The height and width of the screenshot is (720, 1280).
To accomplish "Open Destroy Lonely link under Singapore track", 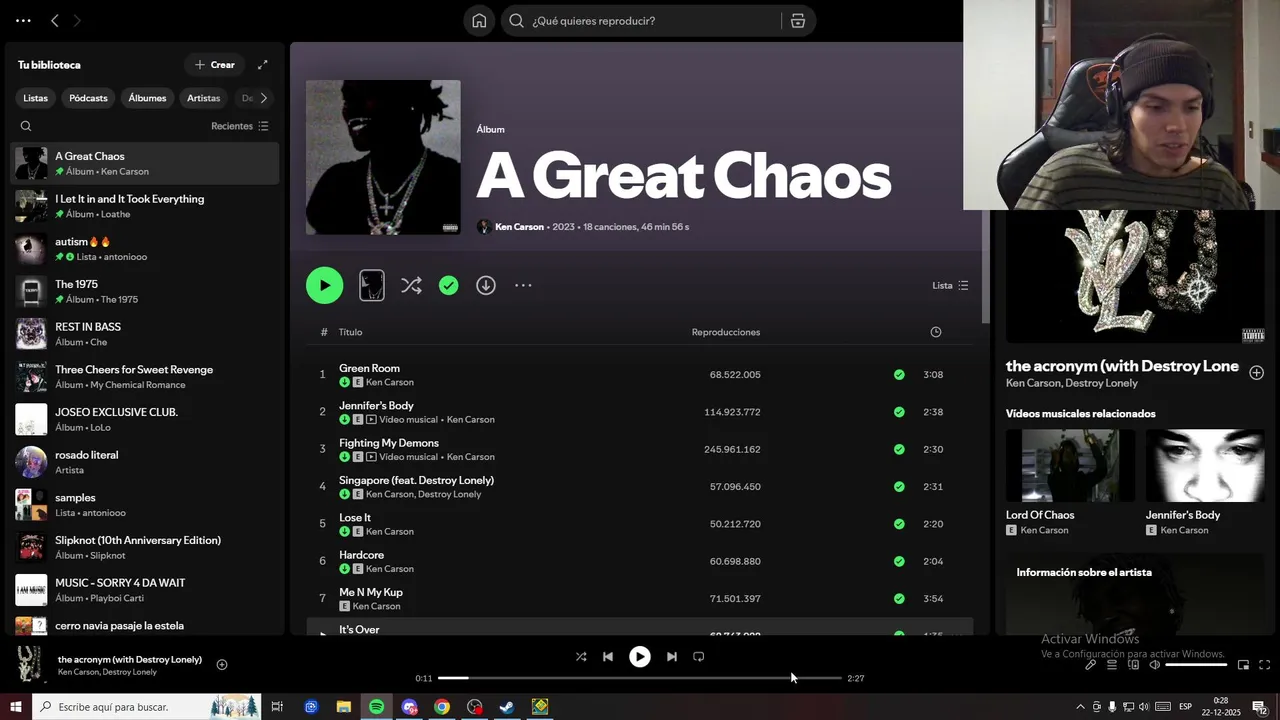I will 450,494.
